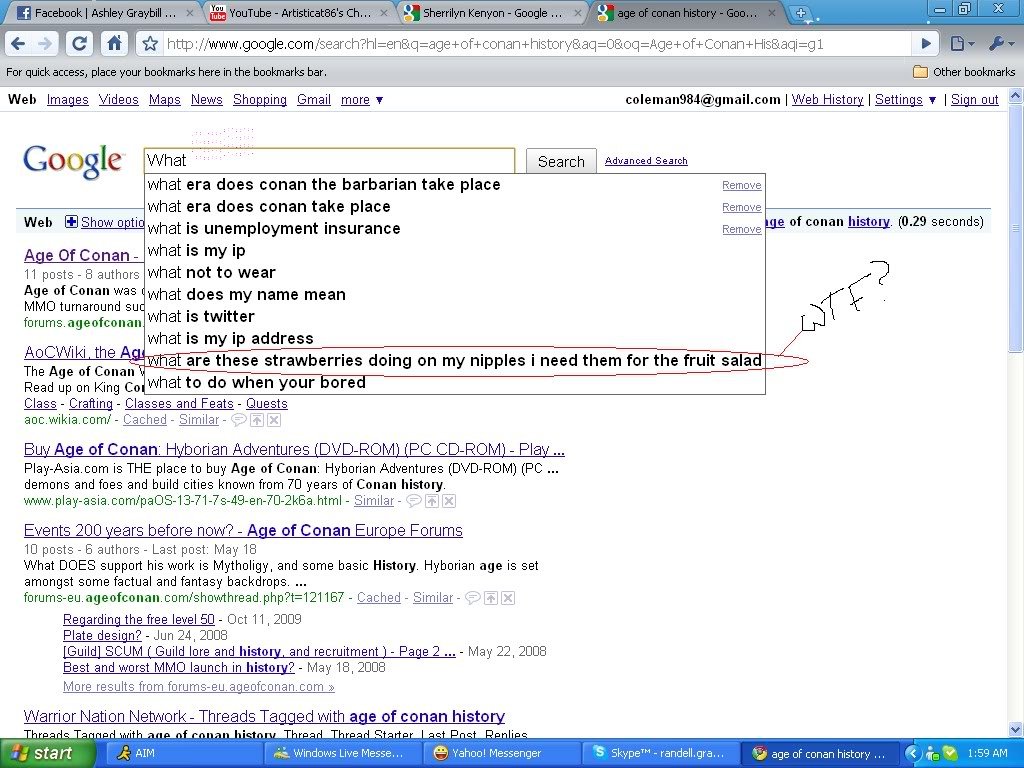This screenshot has width=1024, height=768.
Task: Switch to Yahoo! Messenger taskbar item
Action: [x=500, y=754]
